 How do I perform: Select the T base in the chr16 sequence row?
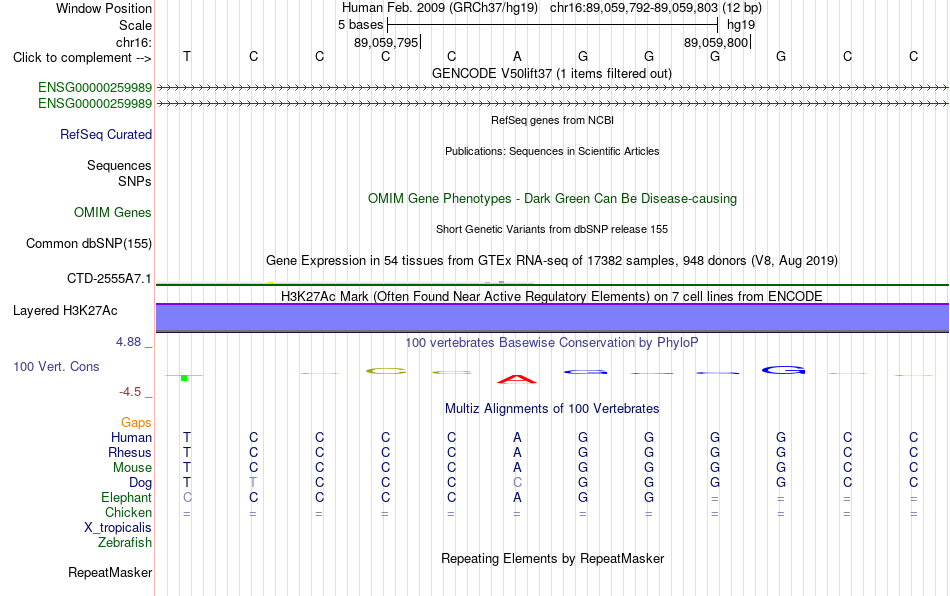(x=187, y=56)
